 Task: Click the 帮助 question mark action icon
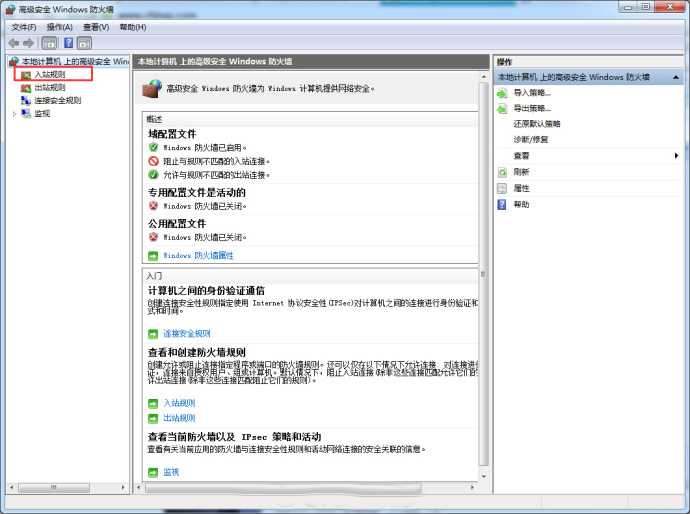click(x=502, y=205)
